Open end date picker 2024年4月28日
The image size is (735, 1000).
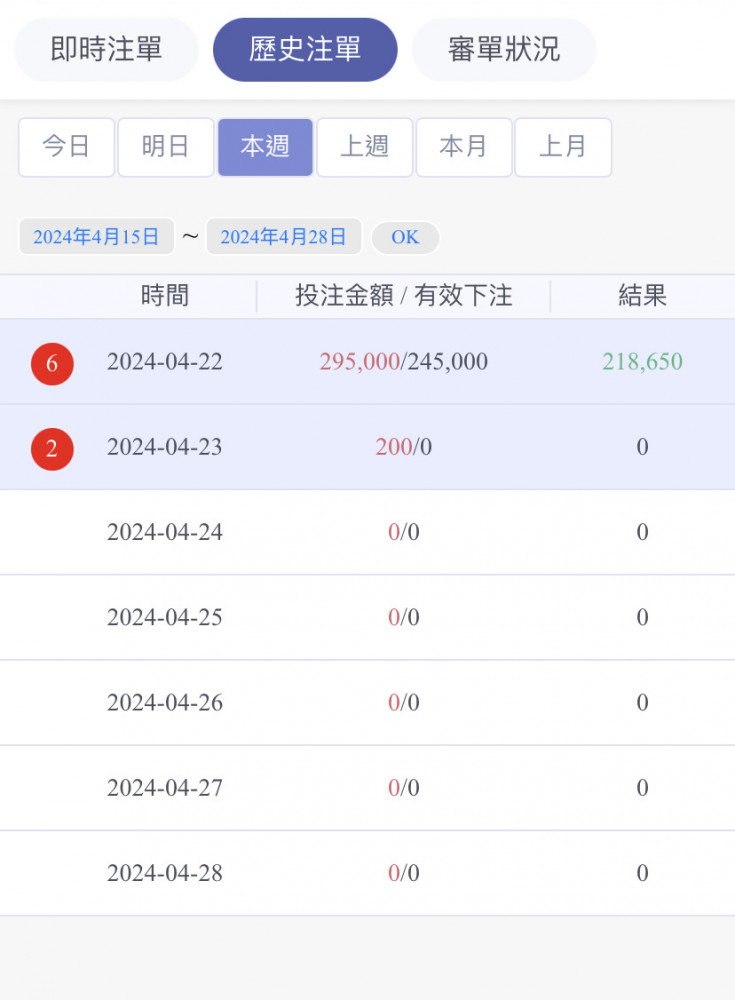click(x=284, y=237)
